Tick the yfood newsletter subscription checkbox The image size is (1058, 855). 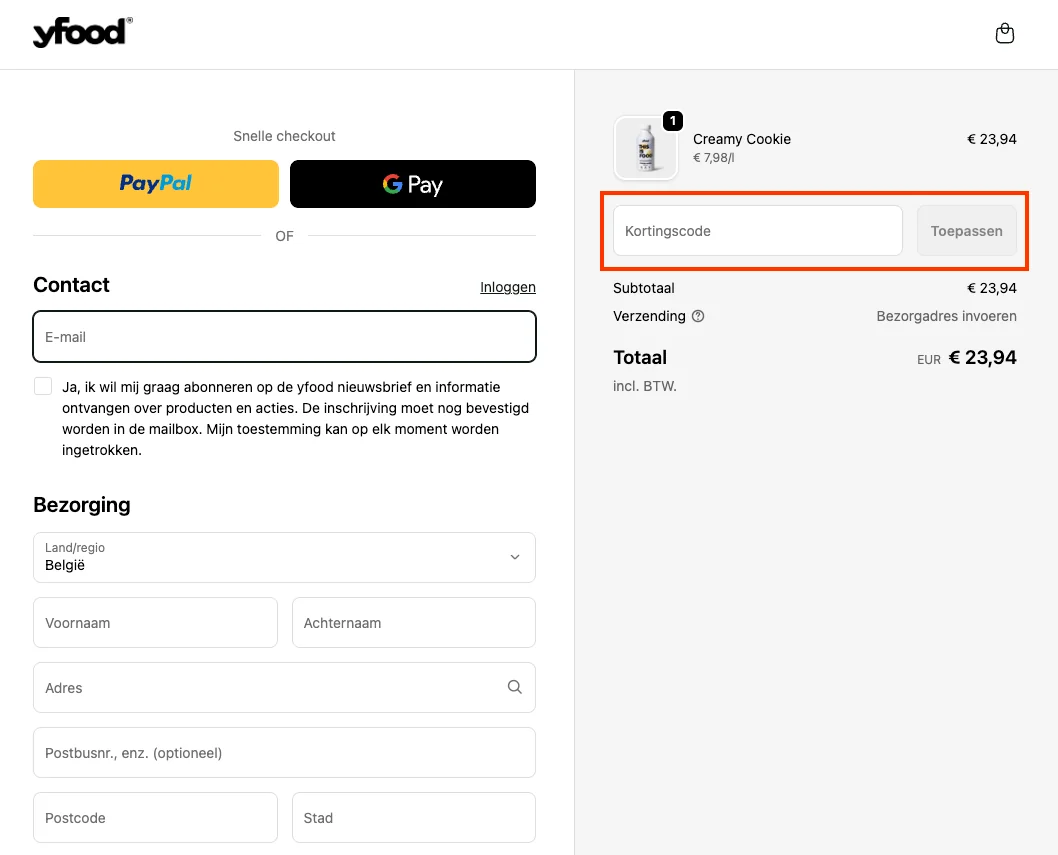coord(43,386)
